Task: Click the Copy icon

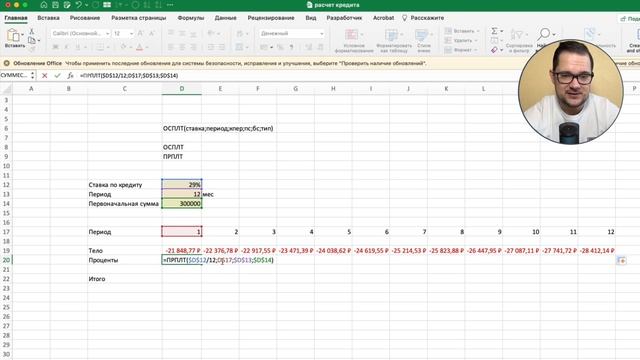Action: pos(31,40)
